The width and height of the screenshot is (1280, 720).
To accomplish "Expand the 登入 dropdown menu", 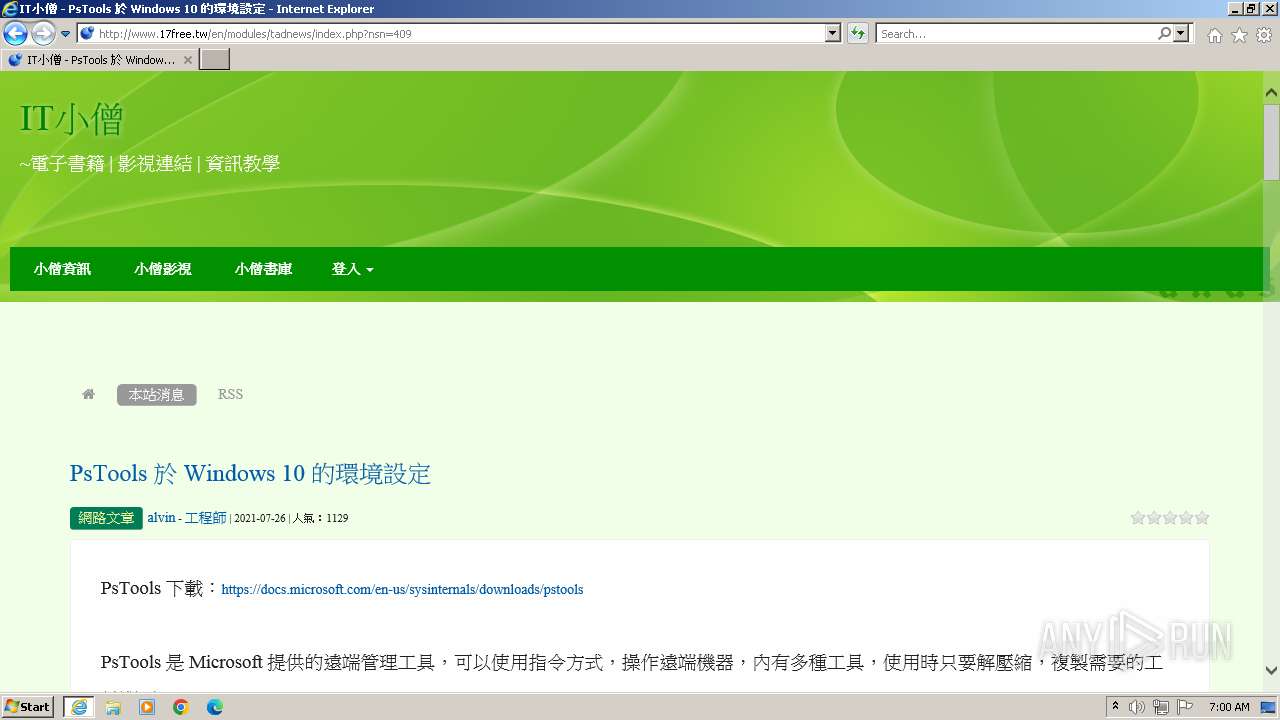I will pyautogui.click(x=352, y=269).
